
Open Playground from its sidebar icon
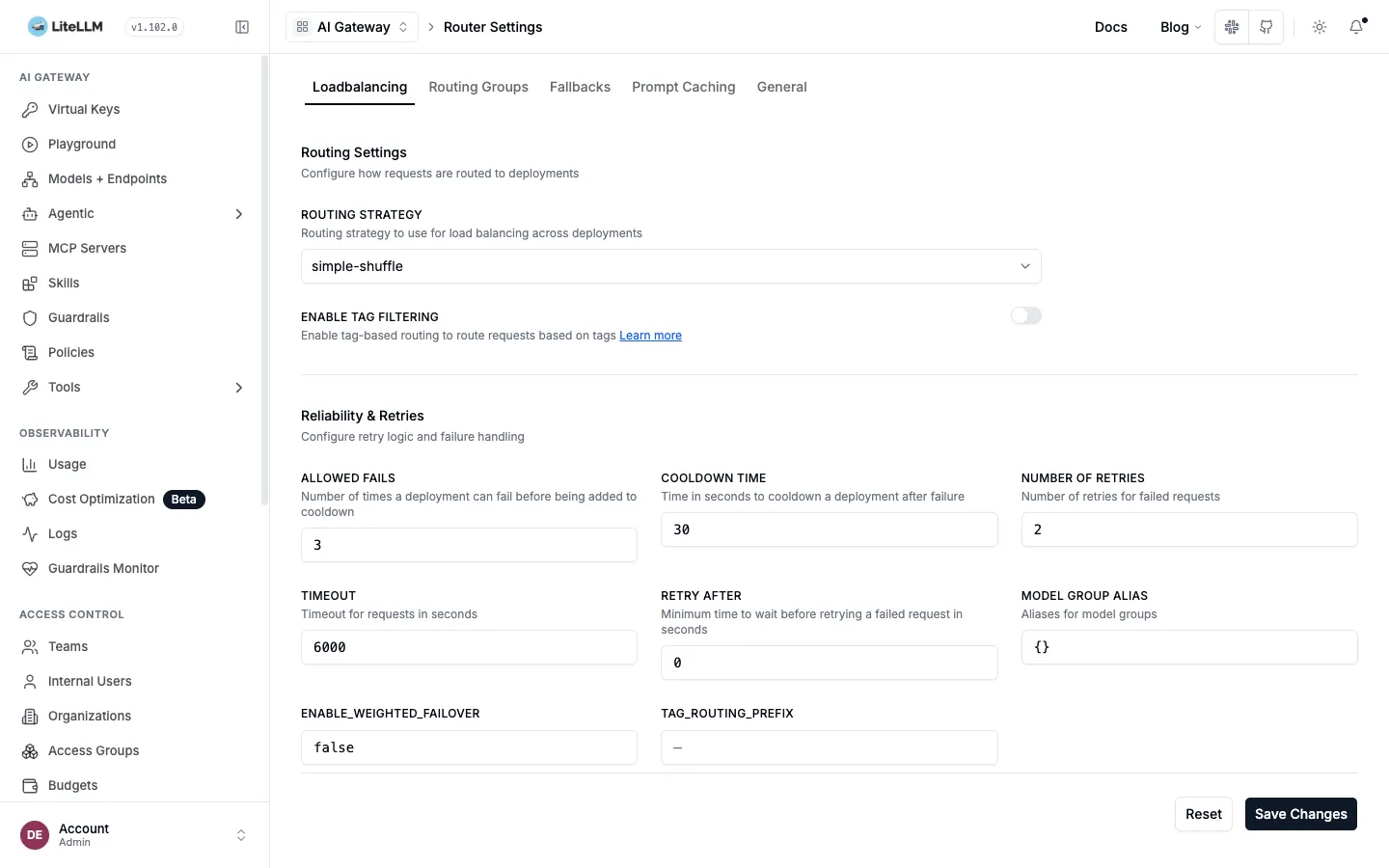30,145
